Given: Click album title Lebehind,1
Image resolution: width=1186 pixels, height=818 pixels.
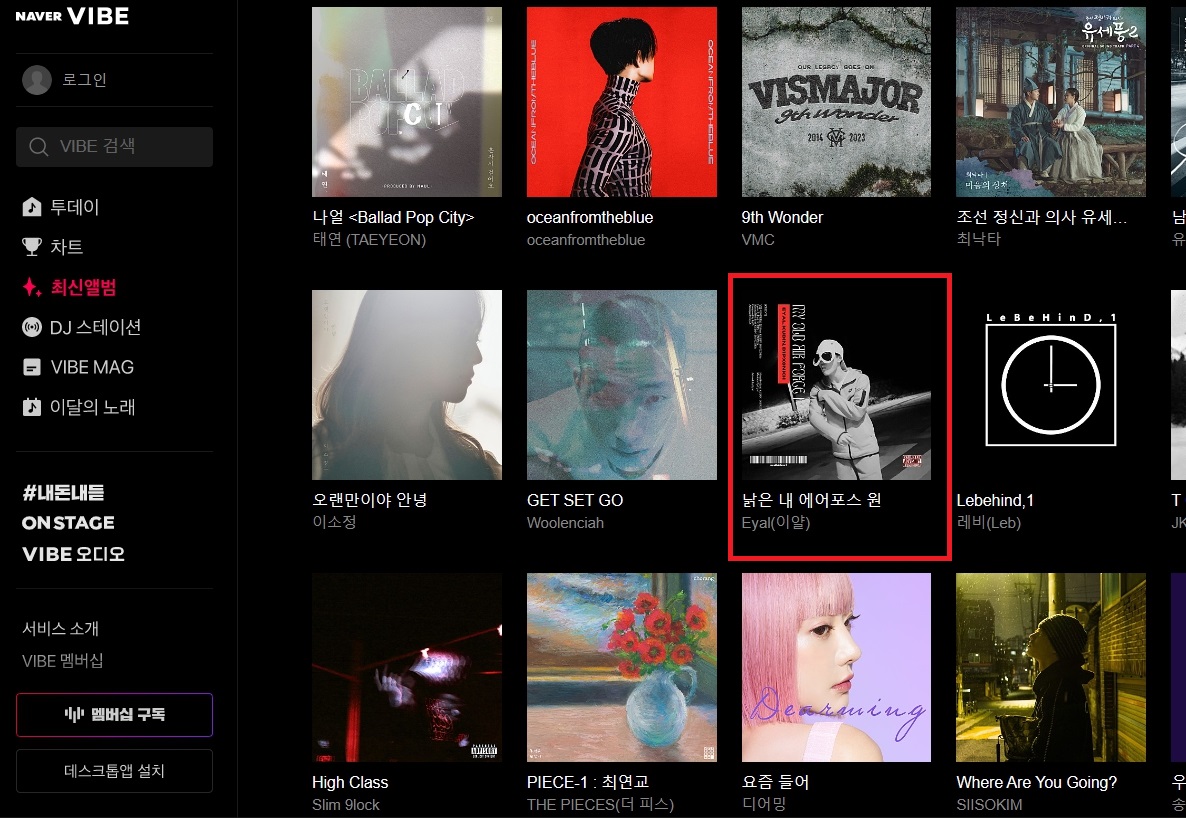Looking at the screenshot, I should tap(995, 500).
